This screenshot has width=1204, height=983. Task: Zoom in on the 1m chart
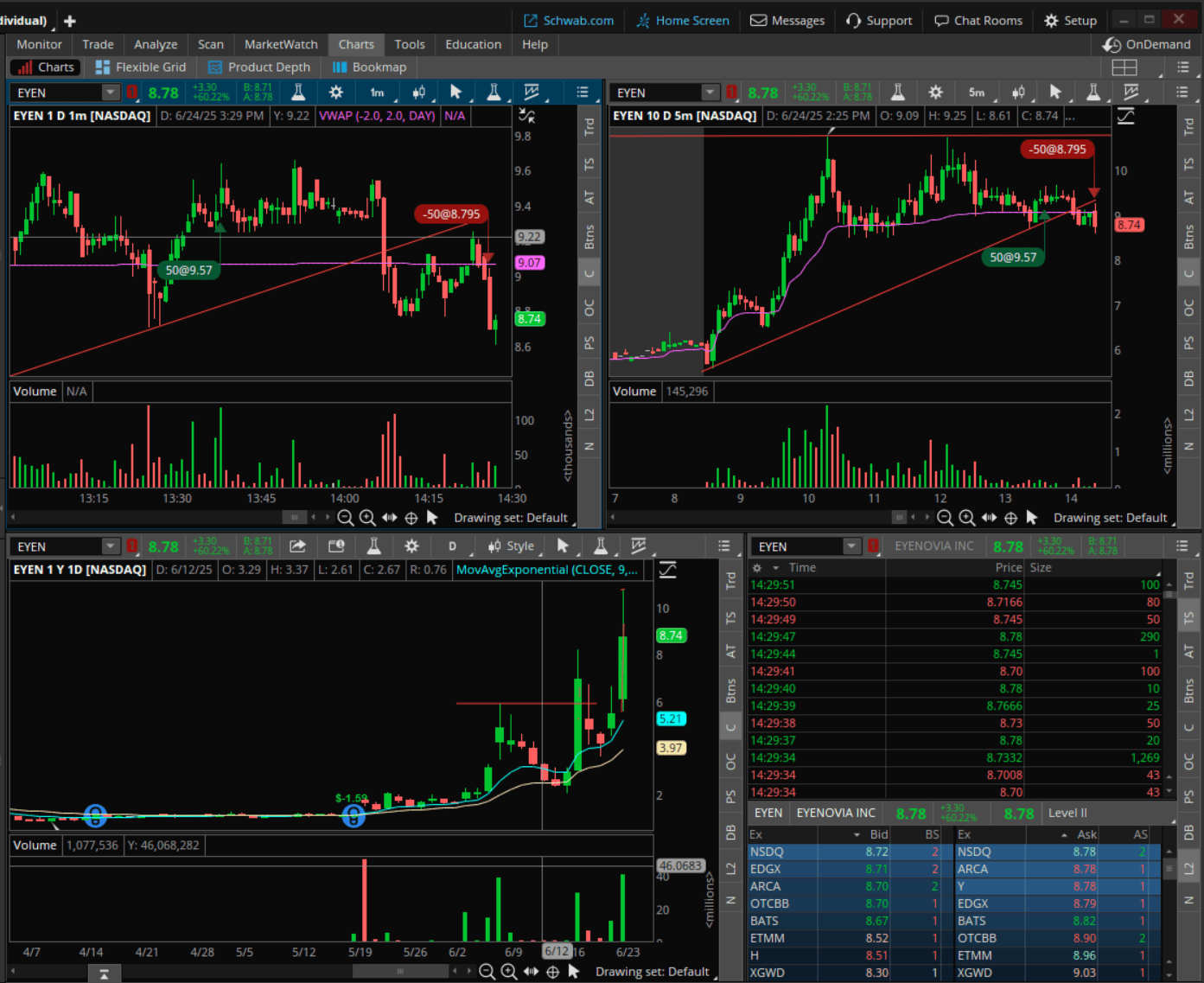367,518
